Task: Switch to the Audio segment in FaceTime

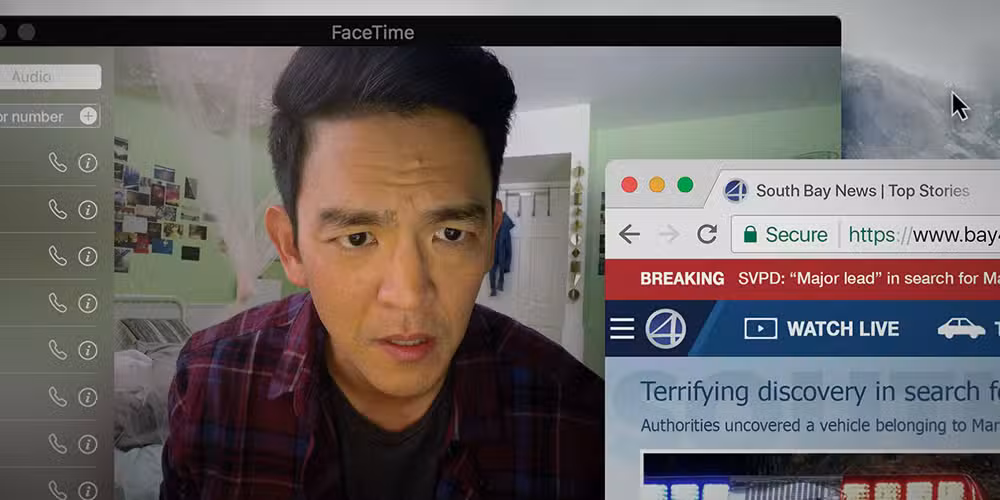Action: 50,77
